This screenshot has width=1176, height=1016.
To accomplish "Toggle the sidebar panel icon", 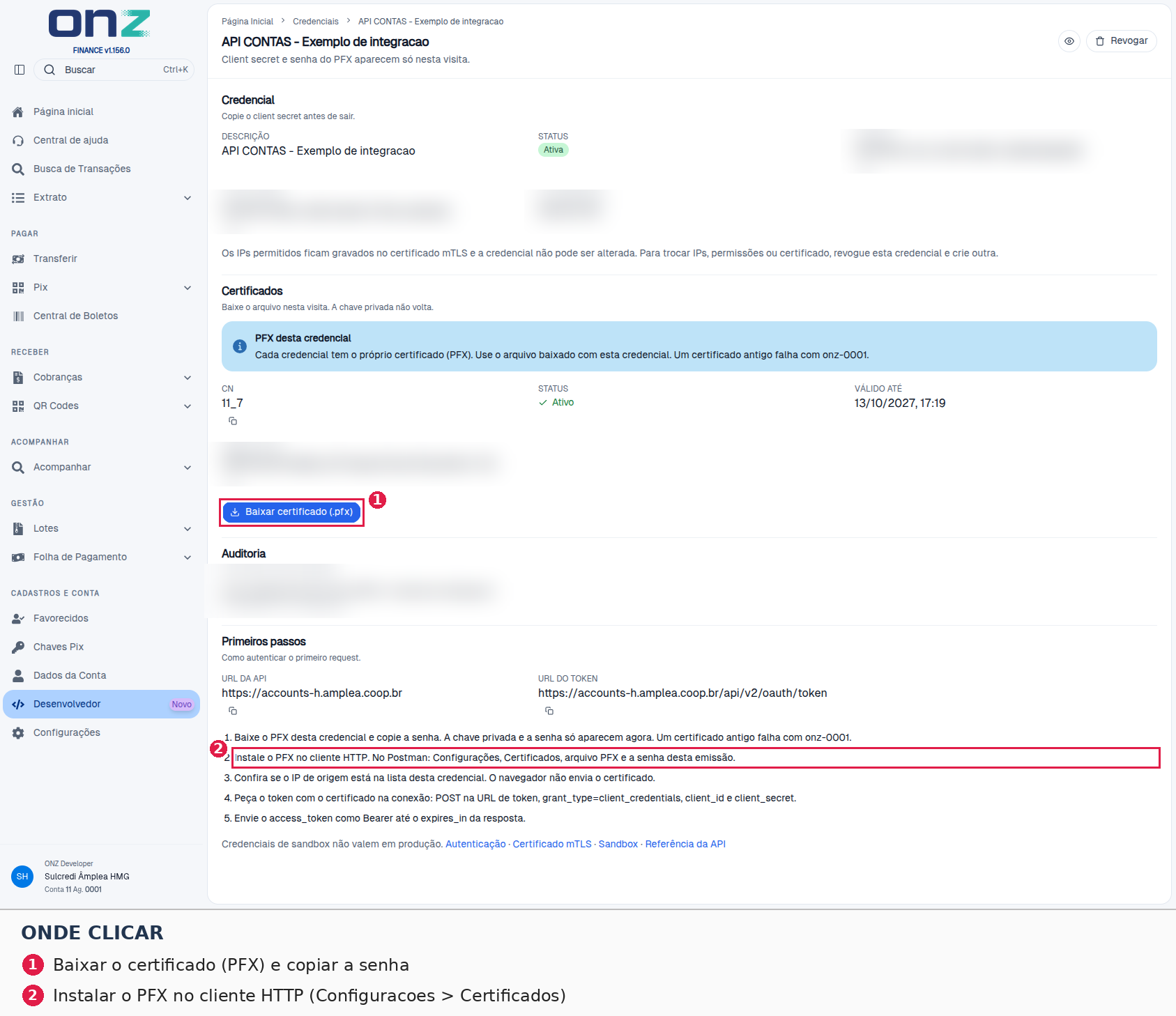I will (20, 70).
